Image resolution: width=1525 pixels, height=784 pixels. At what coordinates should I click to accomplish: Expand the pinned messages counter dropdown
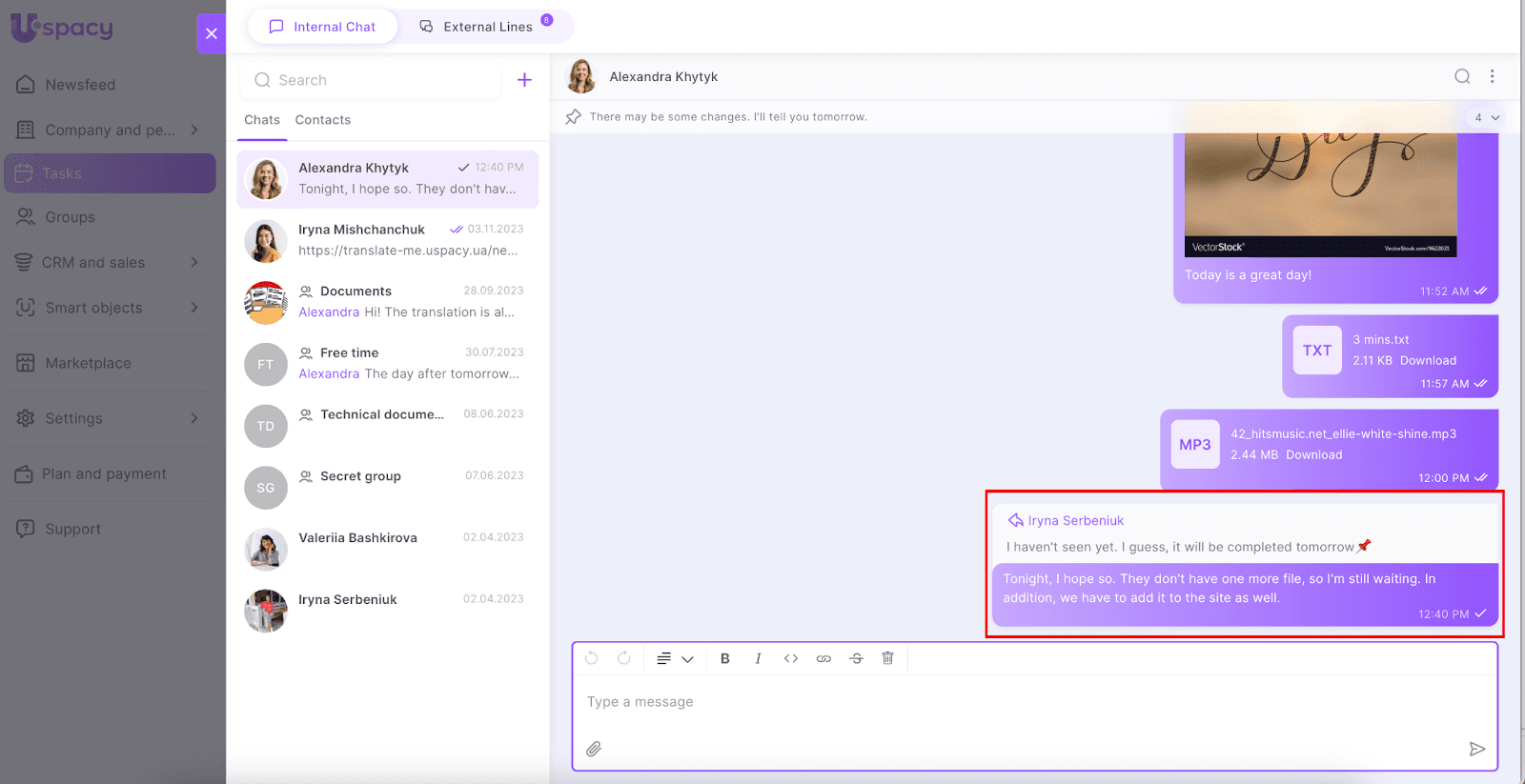1486,118
